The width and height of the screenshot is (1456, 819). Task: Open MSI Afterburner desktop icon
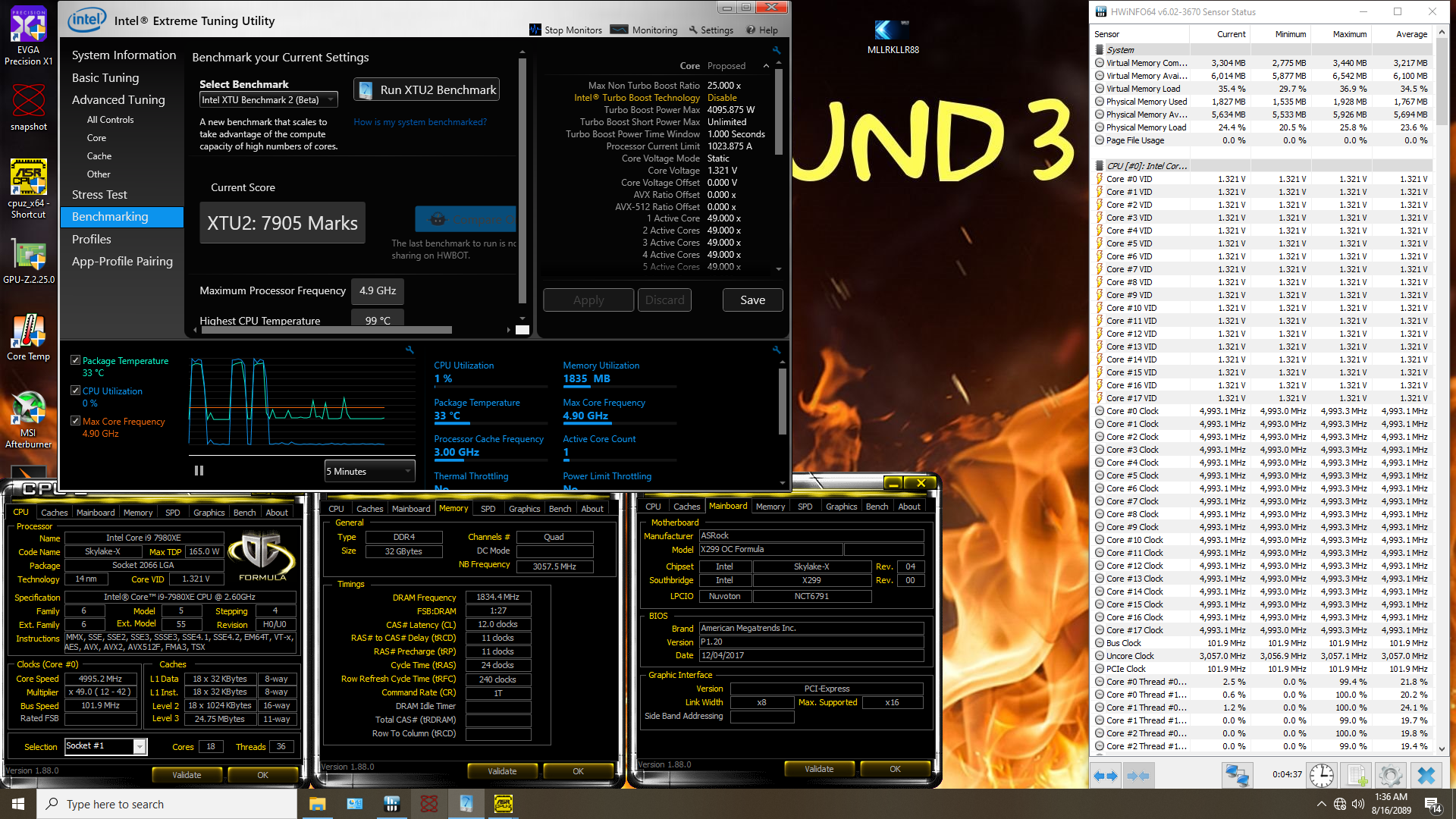29,419
